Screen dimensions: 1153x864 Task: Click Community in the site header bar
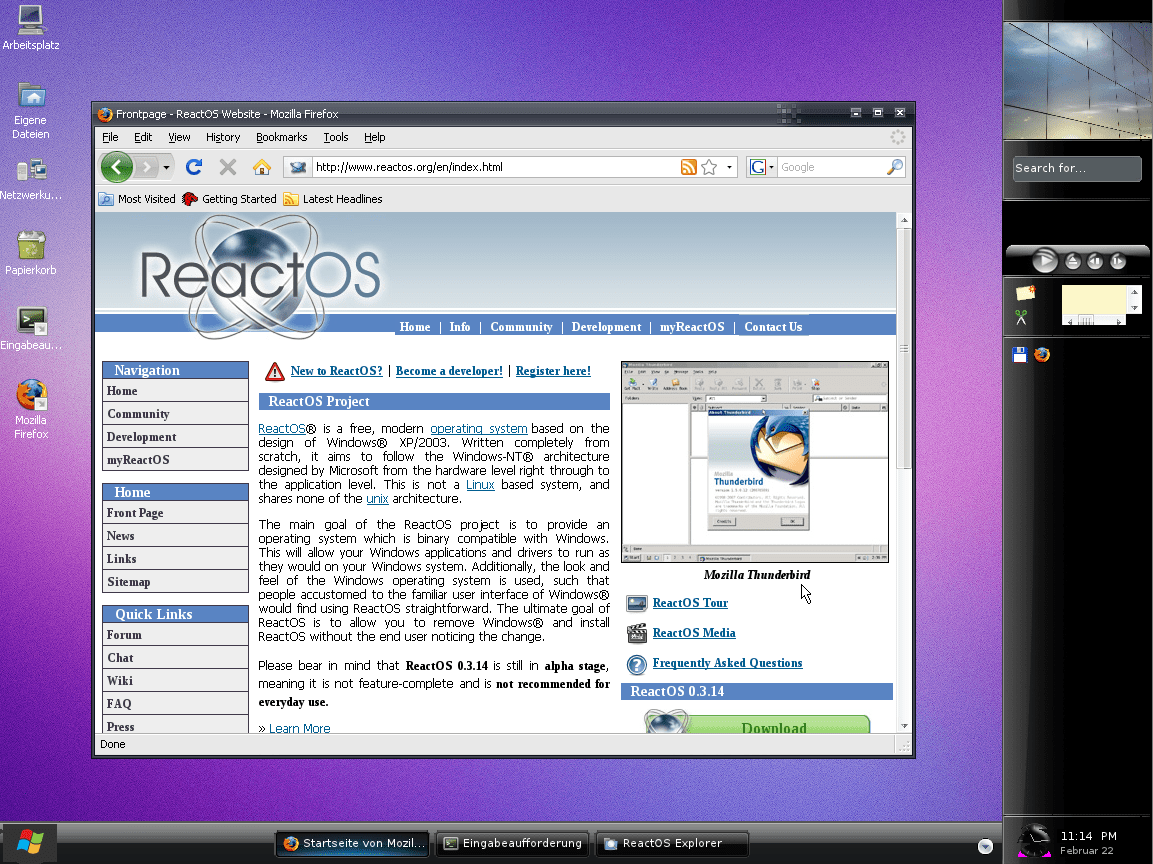click(x=521, y=326)
